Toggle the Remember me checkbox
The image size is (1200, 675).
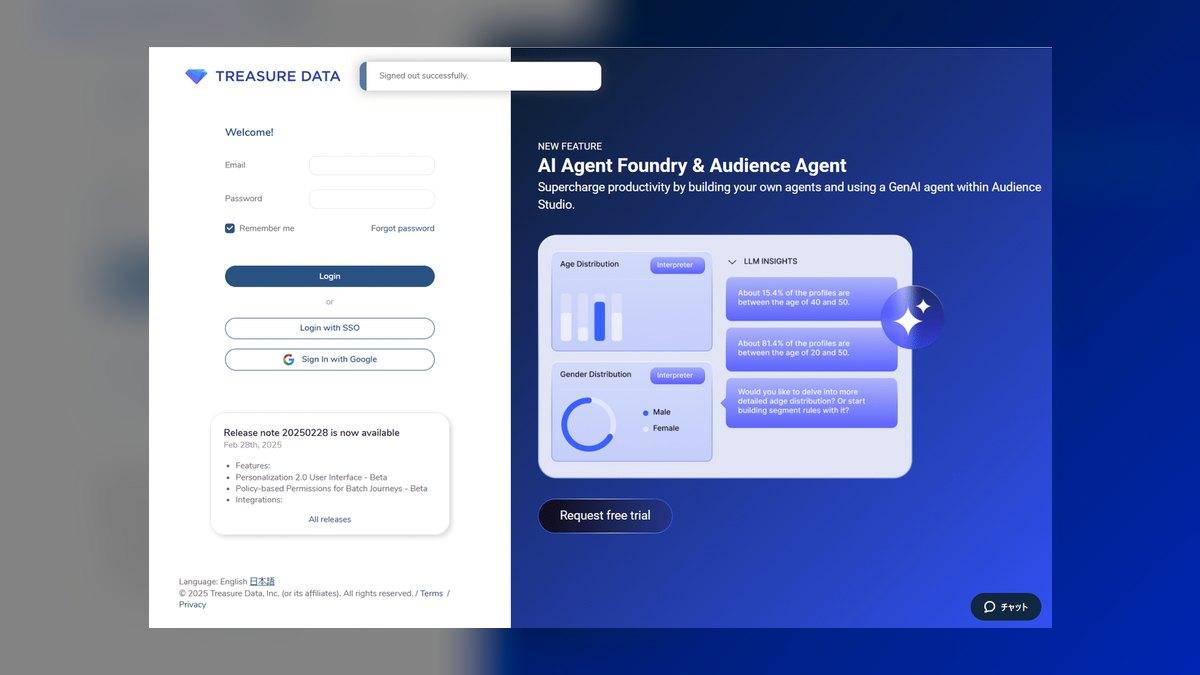pos(230,229)
